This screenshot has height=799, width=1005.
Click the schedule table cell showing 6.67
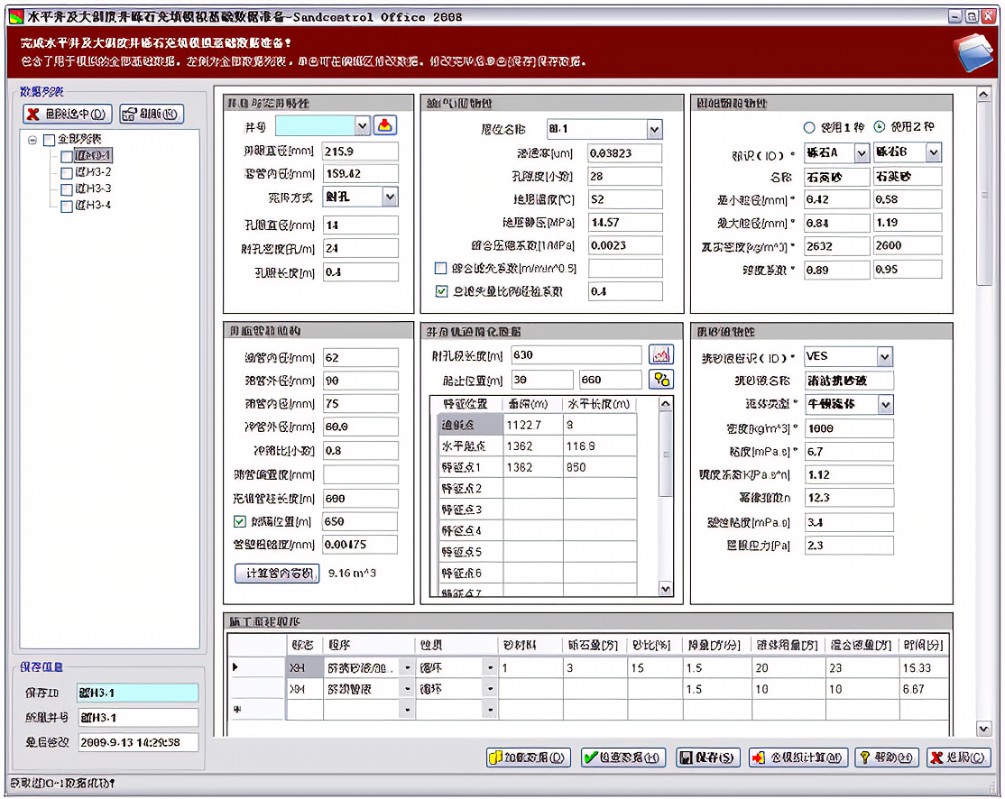click(x=922, y=689)
